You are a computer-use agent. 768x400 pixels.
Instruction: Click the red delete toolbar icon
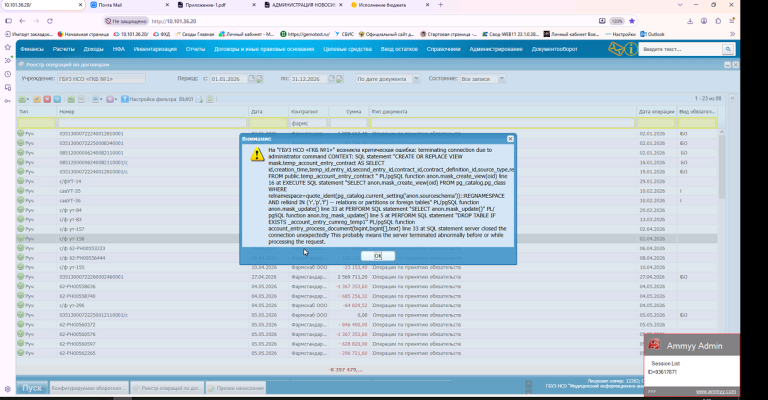click(x=47, y=99)
